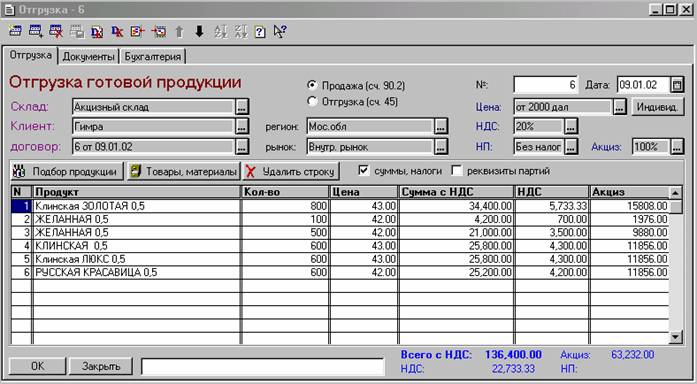Image resolution: width=697 pixels, height=384 pixels.
Task: Click the S icon with red arrow
Action: [137, 31]
